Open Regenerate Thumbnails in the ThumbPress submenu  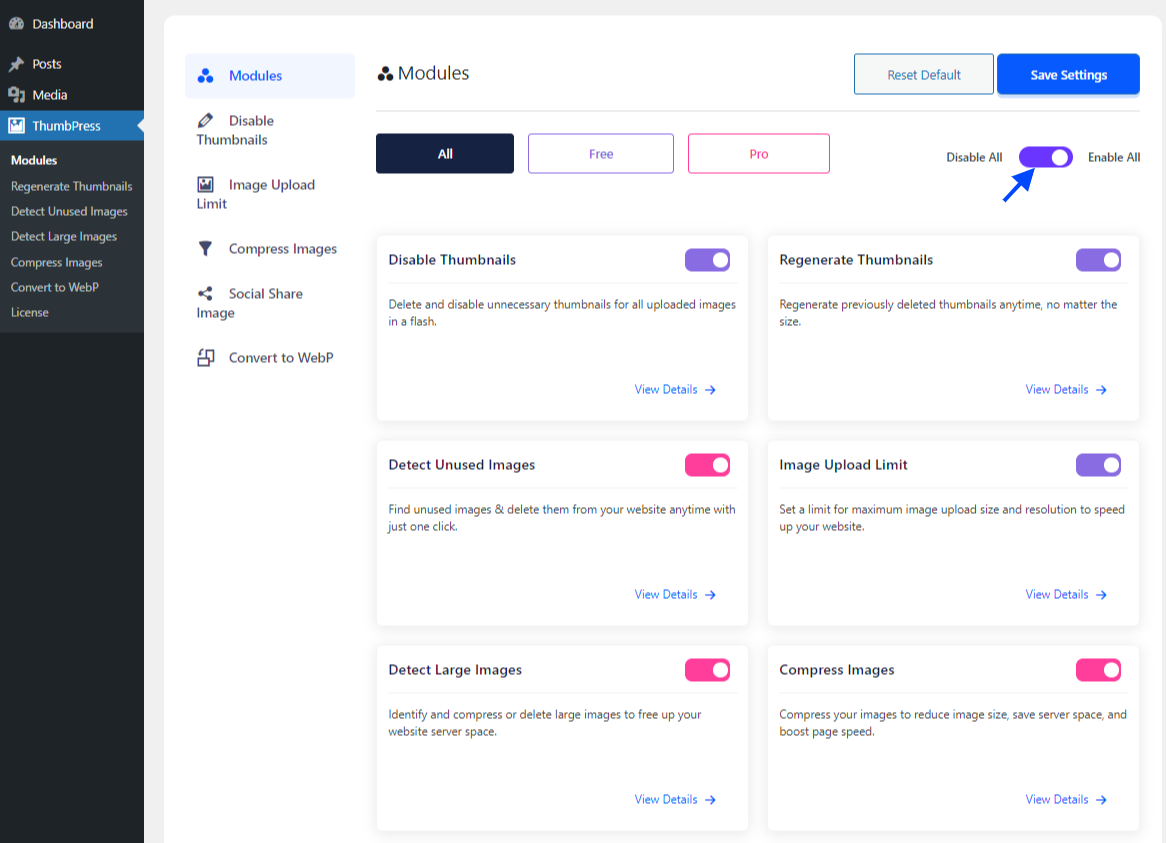[x=71, y=186]
